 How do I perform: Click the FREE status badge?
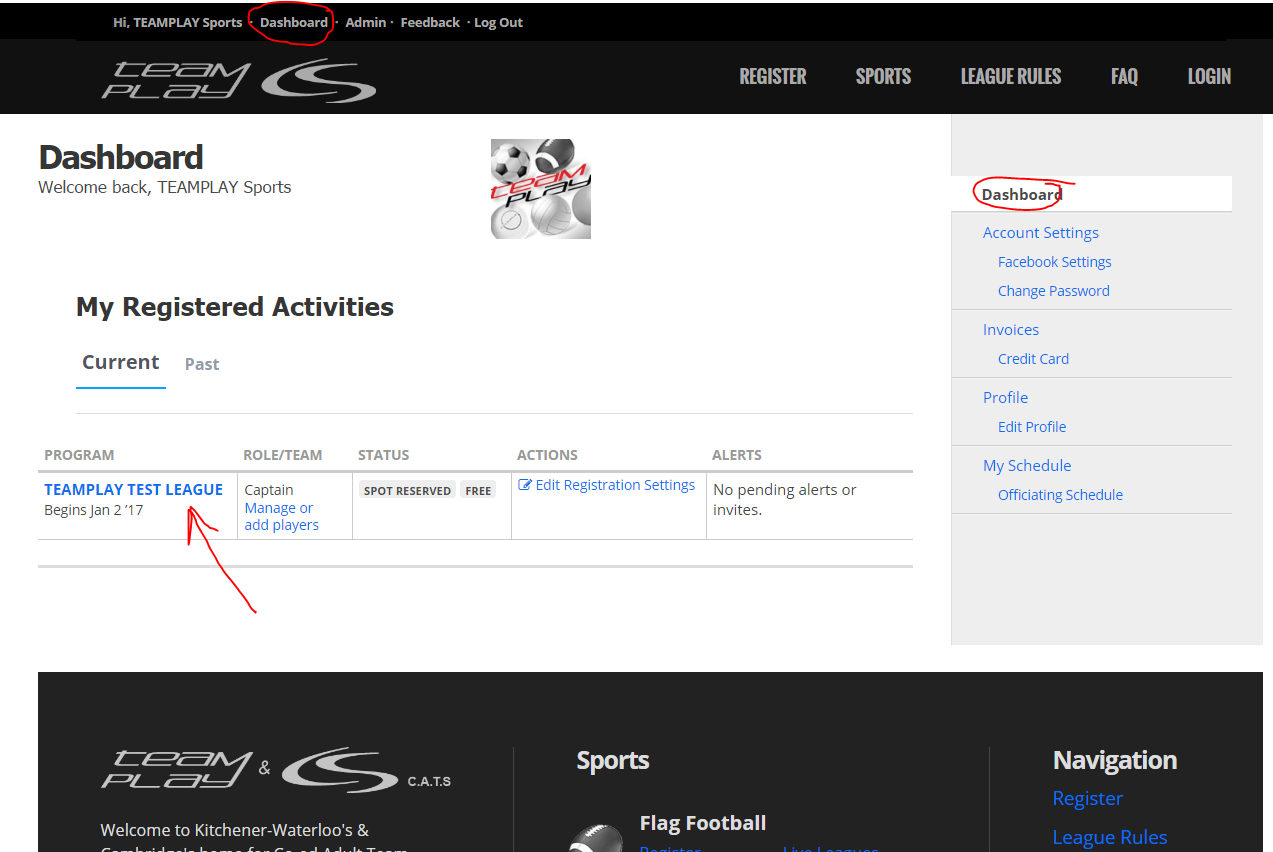[479, 490]
